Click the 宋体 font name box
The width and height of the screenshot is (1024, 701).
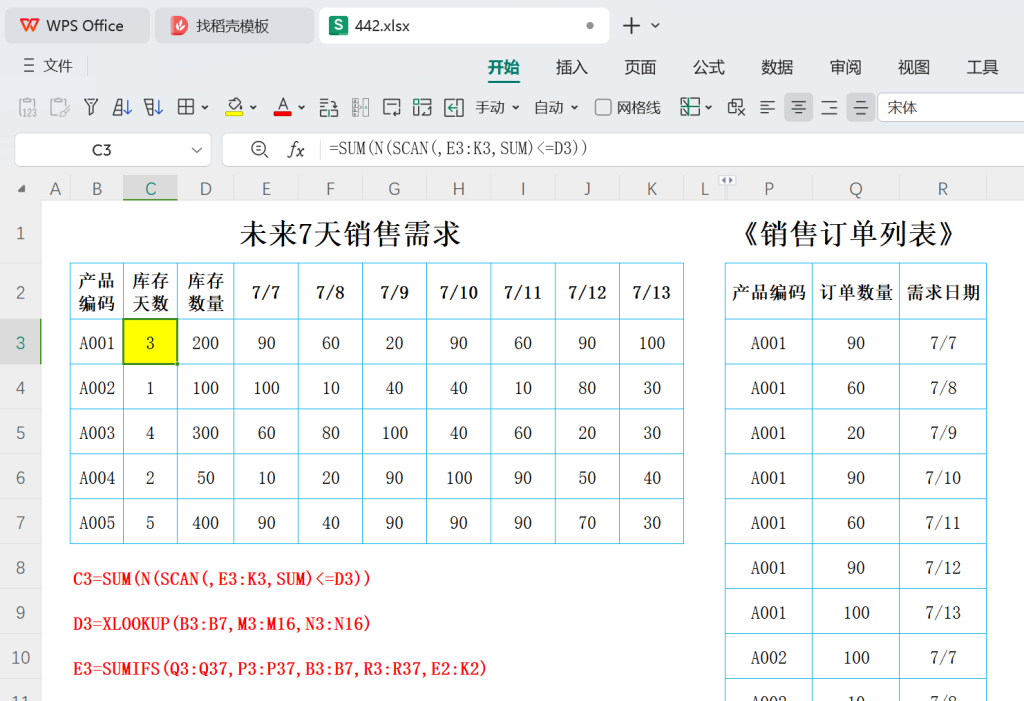951,107
